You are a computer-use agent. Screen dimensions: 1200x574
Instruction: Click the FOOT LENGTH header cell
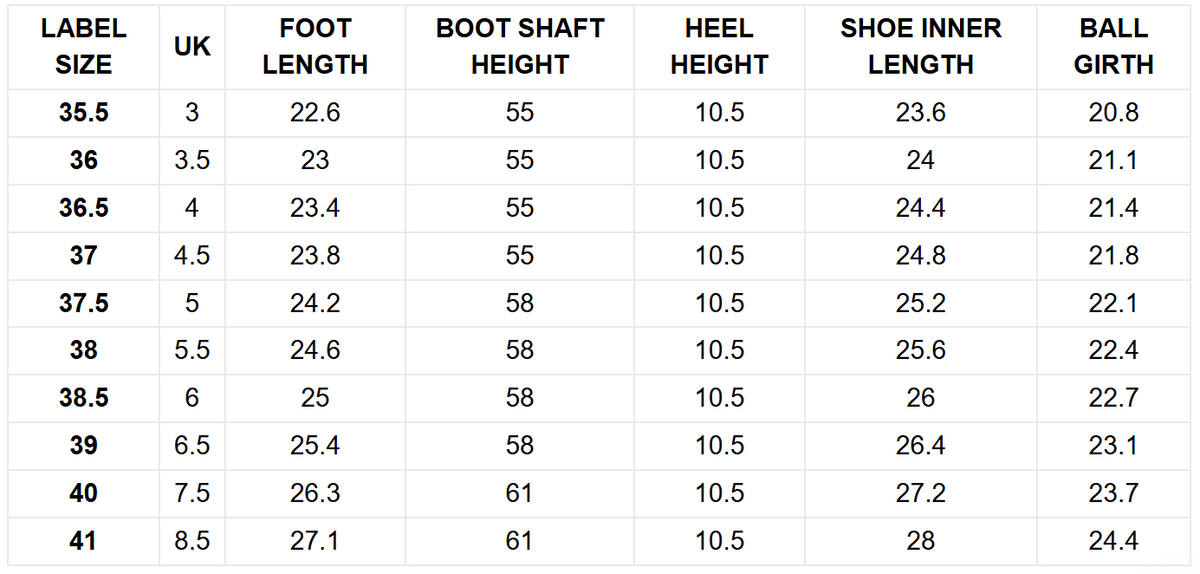tap(315, 47)
